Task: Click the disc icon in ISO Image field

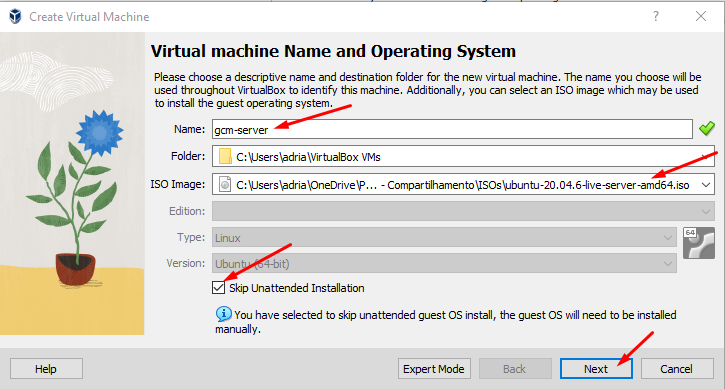Action: click(225, 185)
